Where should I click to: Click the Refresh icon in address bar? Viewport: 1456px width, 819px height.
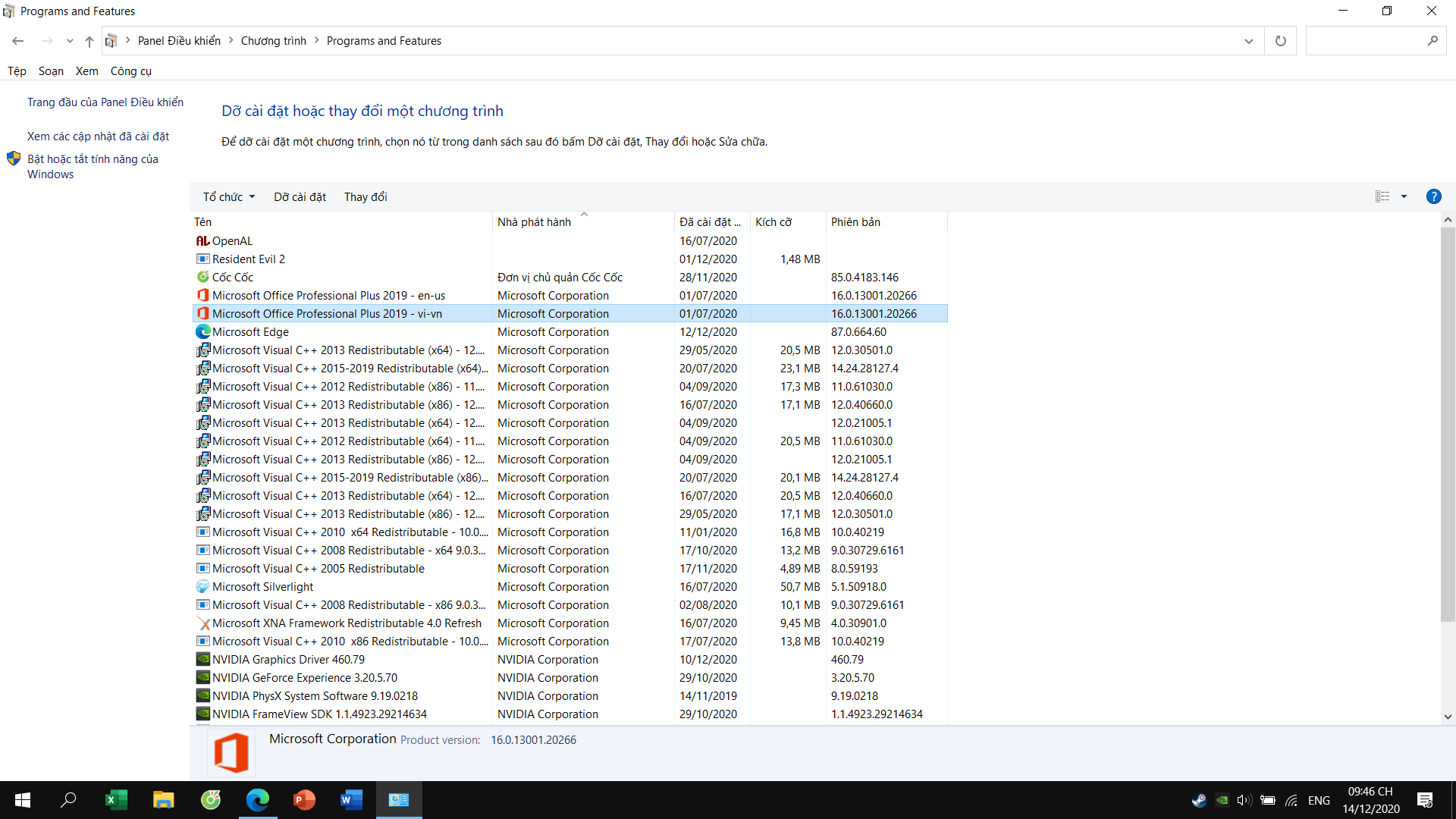1280,40
